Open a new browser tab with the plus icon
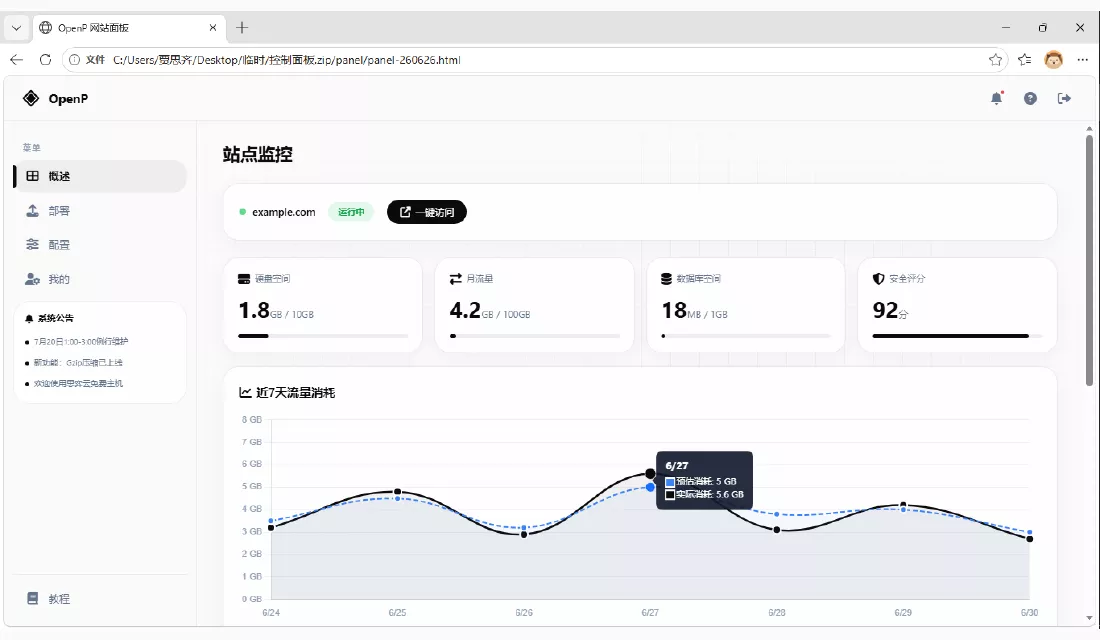Image resolution: width=1100 pixels, height=640 pixels. [242, 27]
